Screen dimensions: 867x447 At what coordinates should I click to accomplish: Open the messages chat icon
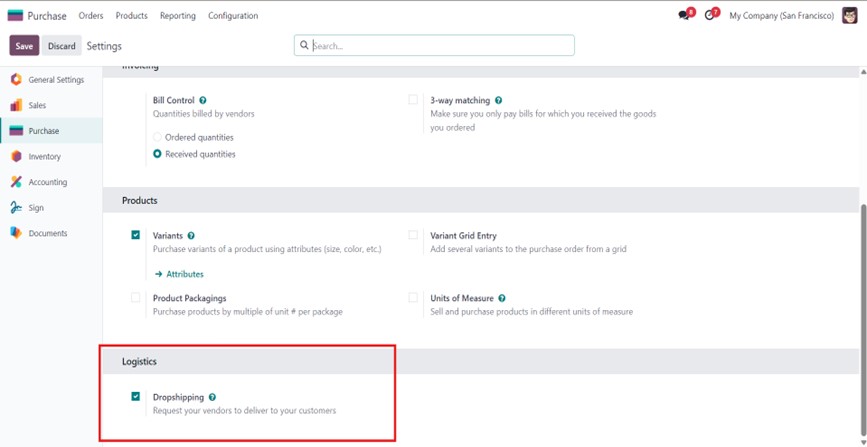click(684, 16)
